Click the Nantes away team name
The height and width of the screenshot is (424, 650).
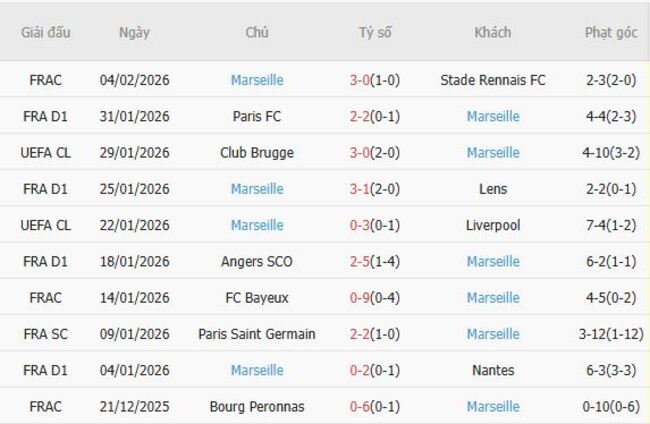click(x=493, y=370)
